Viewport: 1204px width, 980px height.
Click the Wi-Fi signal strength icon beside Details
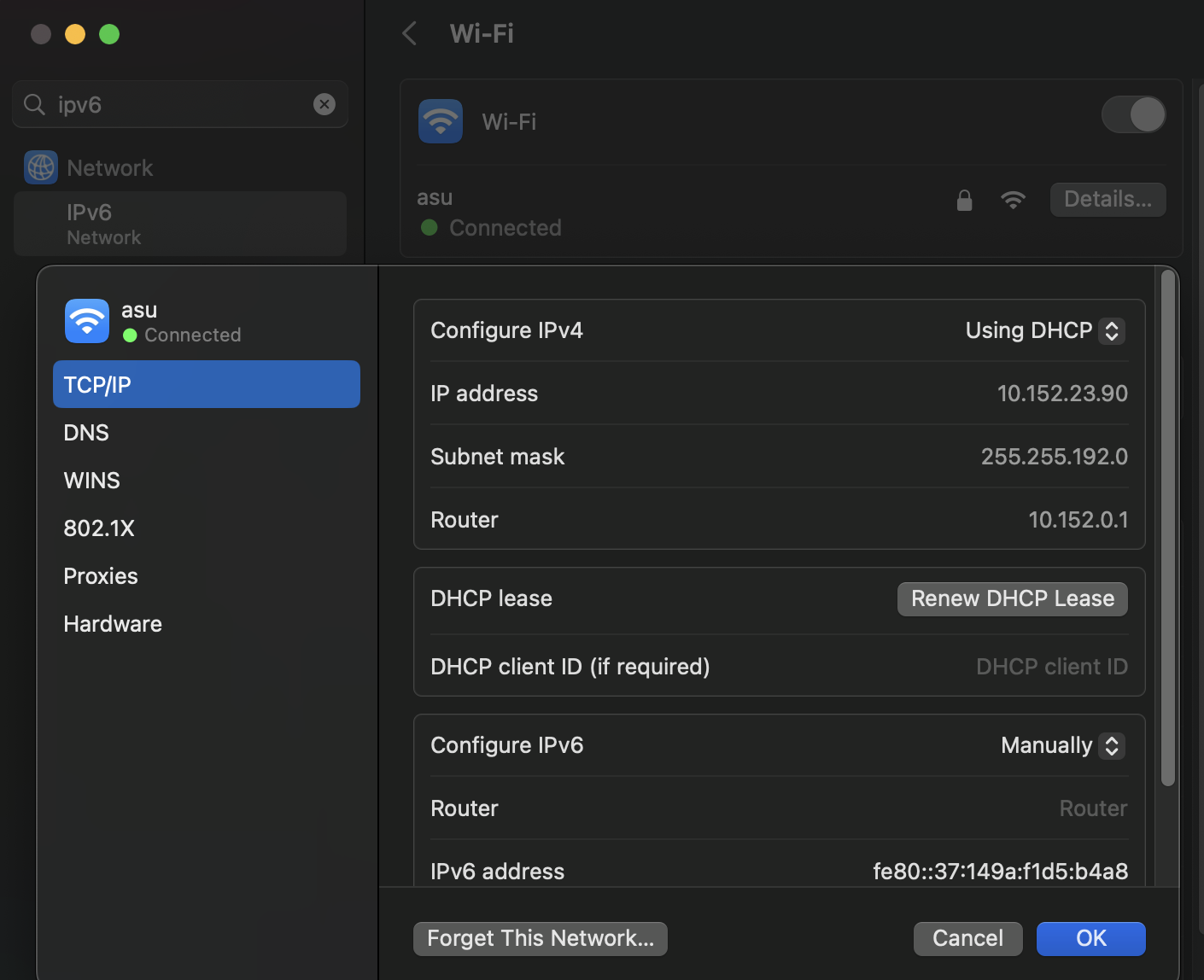pyautogui.click(x=1013, y=200)
